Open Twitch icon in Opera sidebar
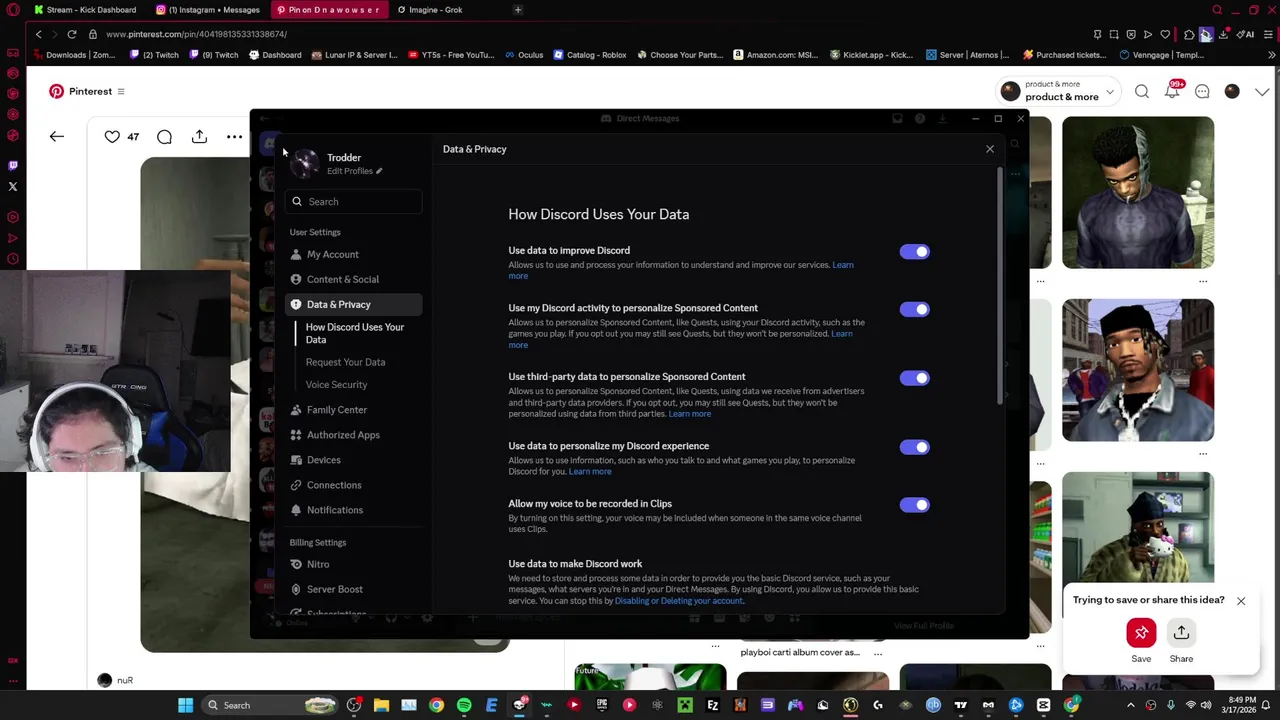 [x=13, y=165]
